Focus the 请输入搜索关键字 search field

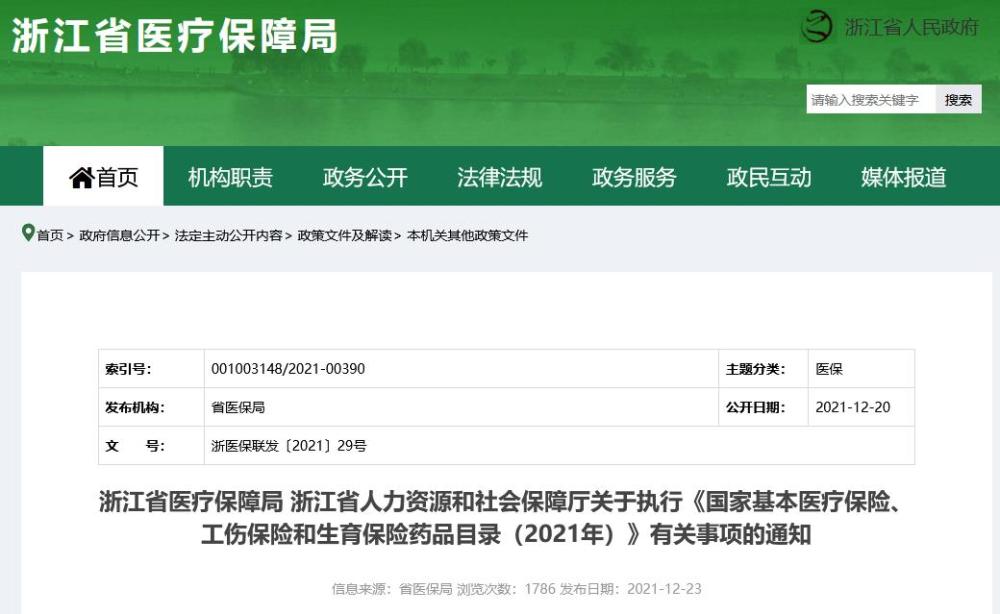[871, 99]
